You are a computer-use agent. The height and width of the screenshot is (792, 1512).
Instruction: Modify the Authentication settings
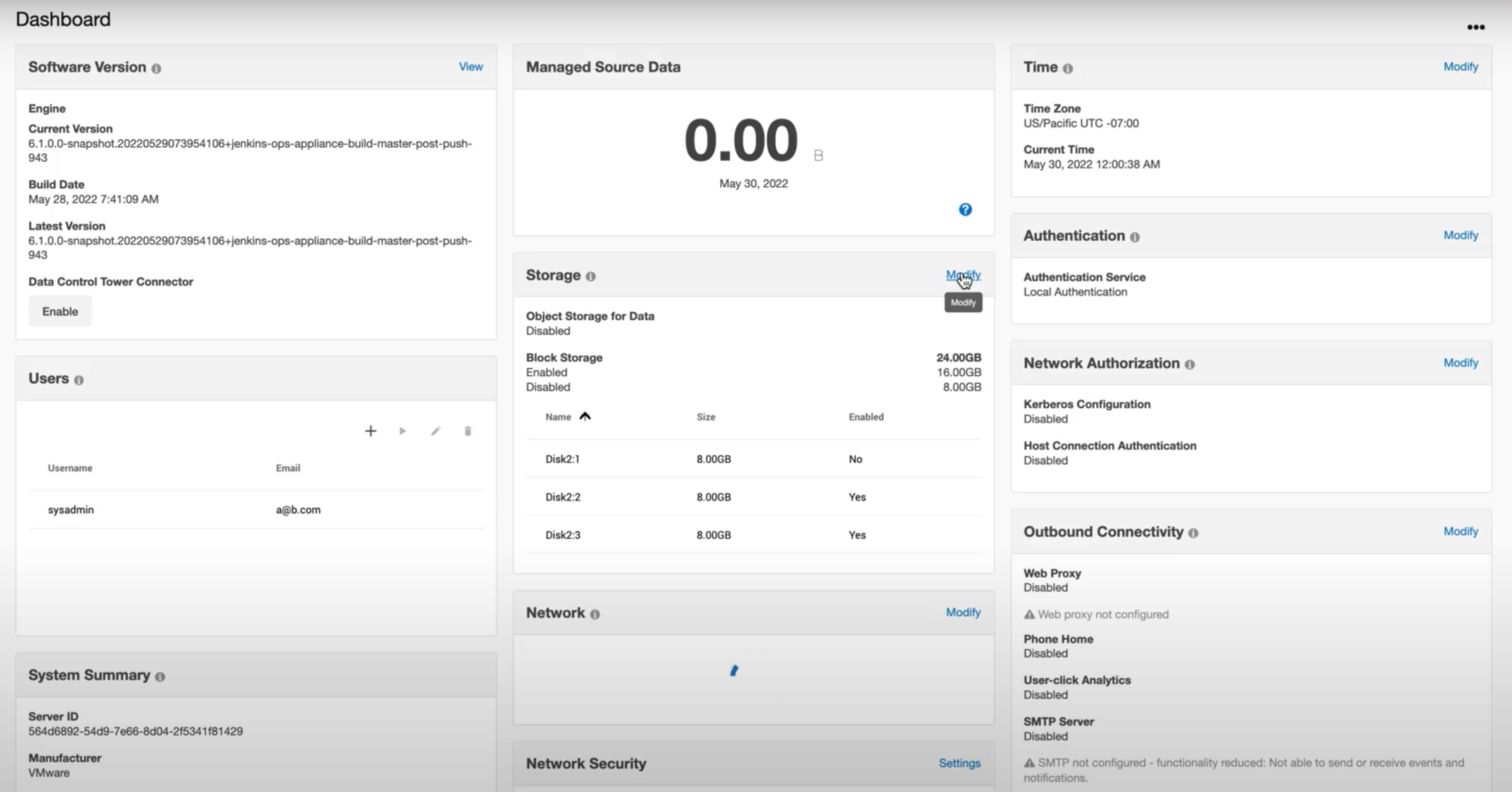(x=1460, y=236)
